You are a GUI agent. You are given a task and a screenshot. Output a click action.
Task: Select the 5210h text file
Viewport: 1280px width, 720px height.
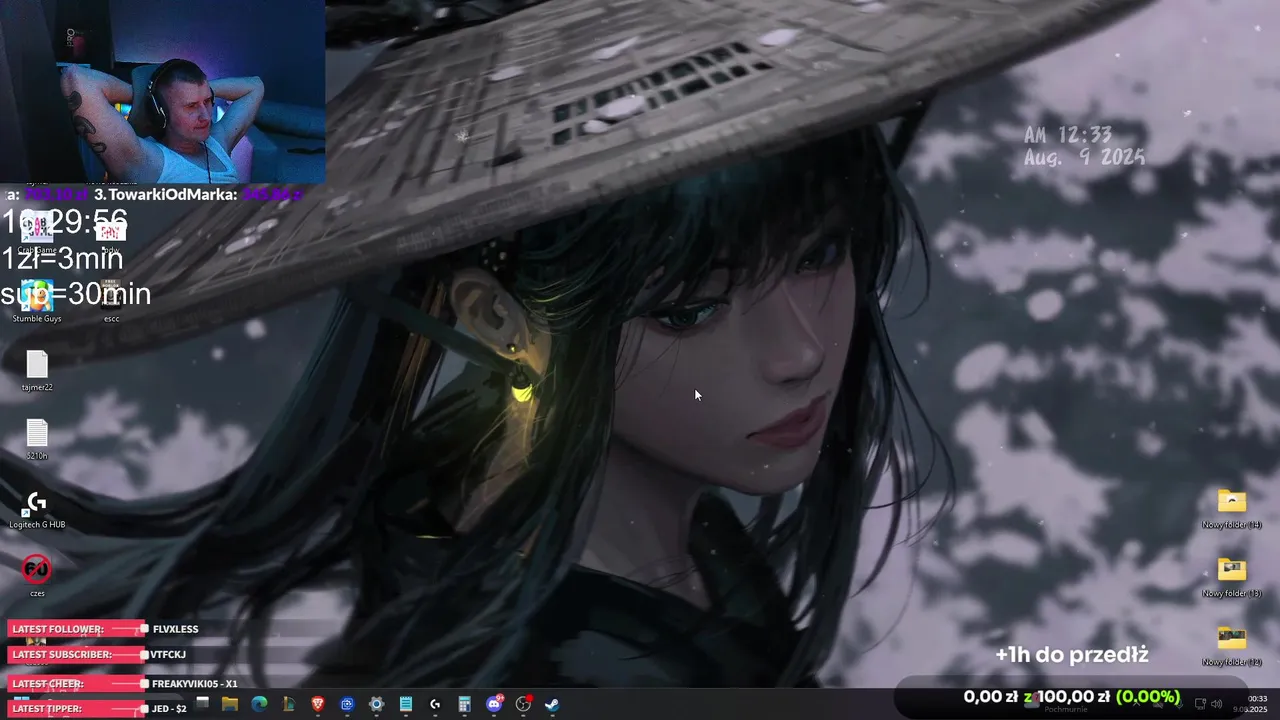37,438
